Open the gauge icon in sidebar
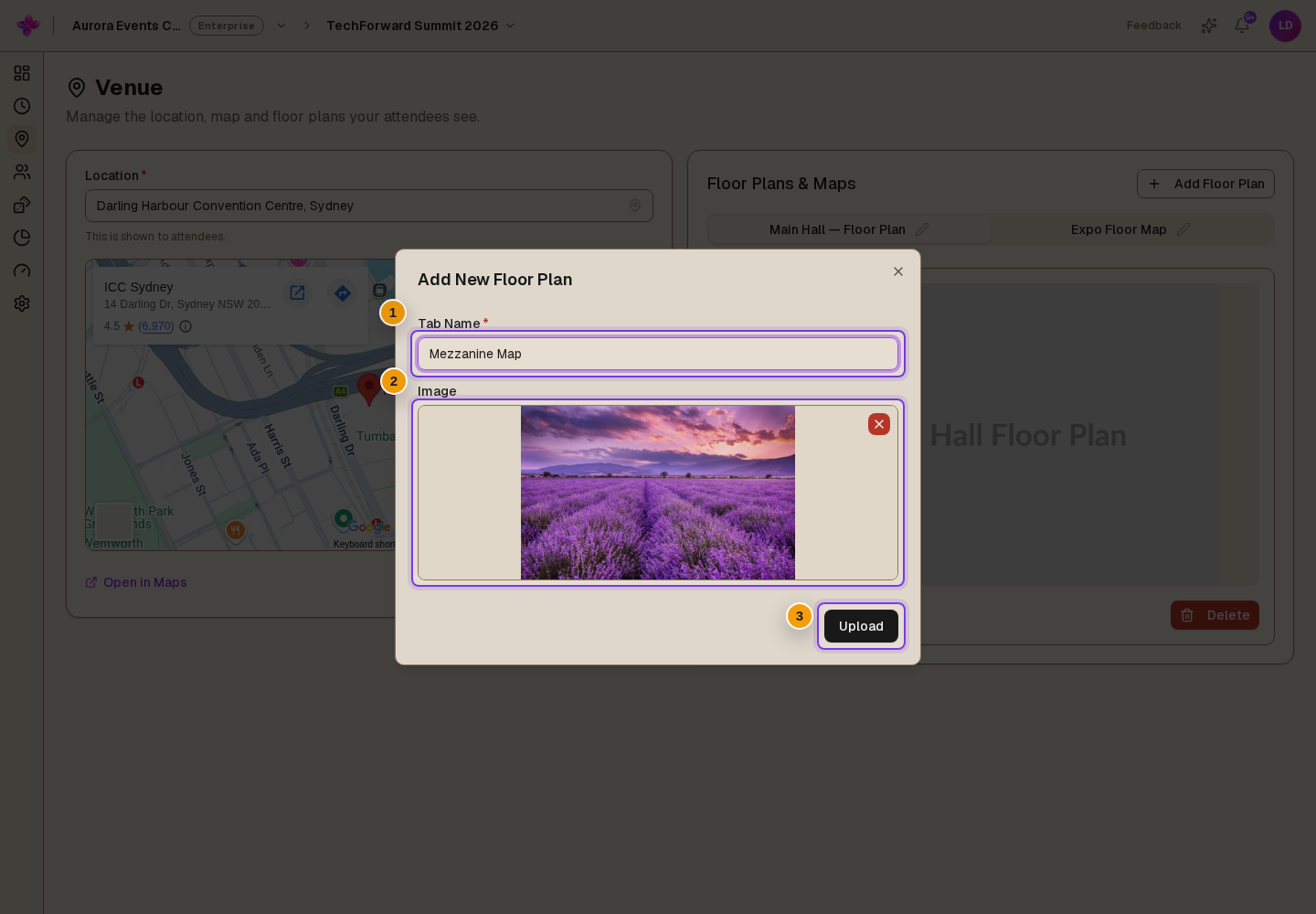1316x914 pixels. point(22,271)
